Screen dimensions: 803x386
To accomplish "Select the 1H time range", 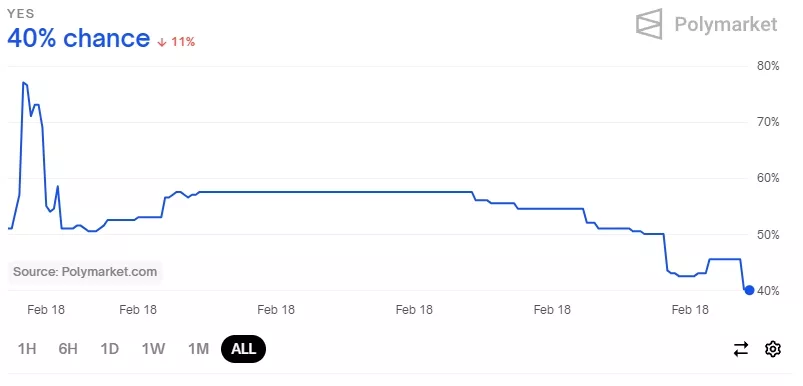I will (x=27, y=349).
